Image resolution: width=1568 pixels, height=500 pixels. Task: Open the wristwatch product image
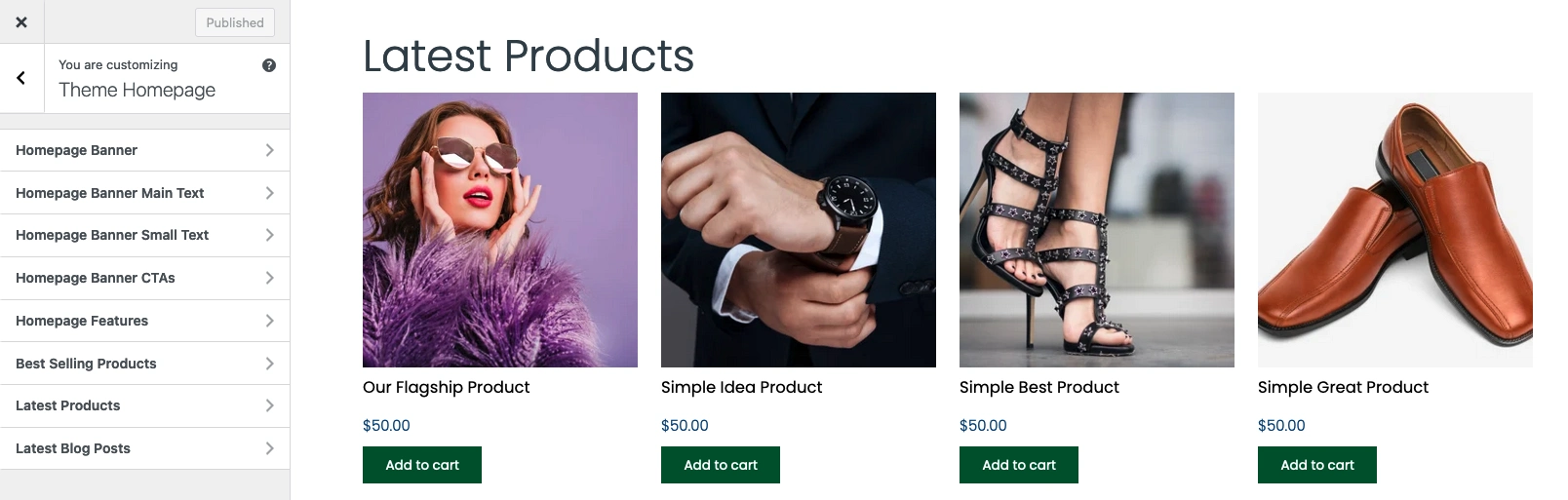tap(799, 230)
